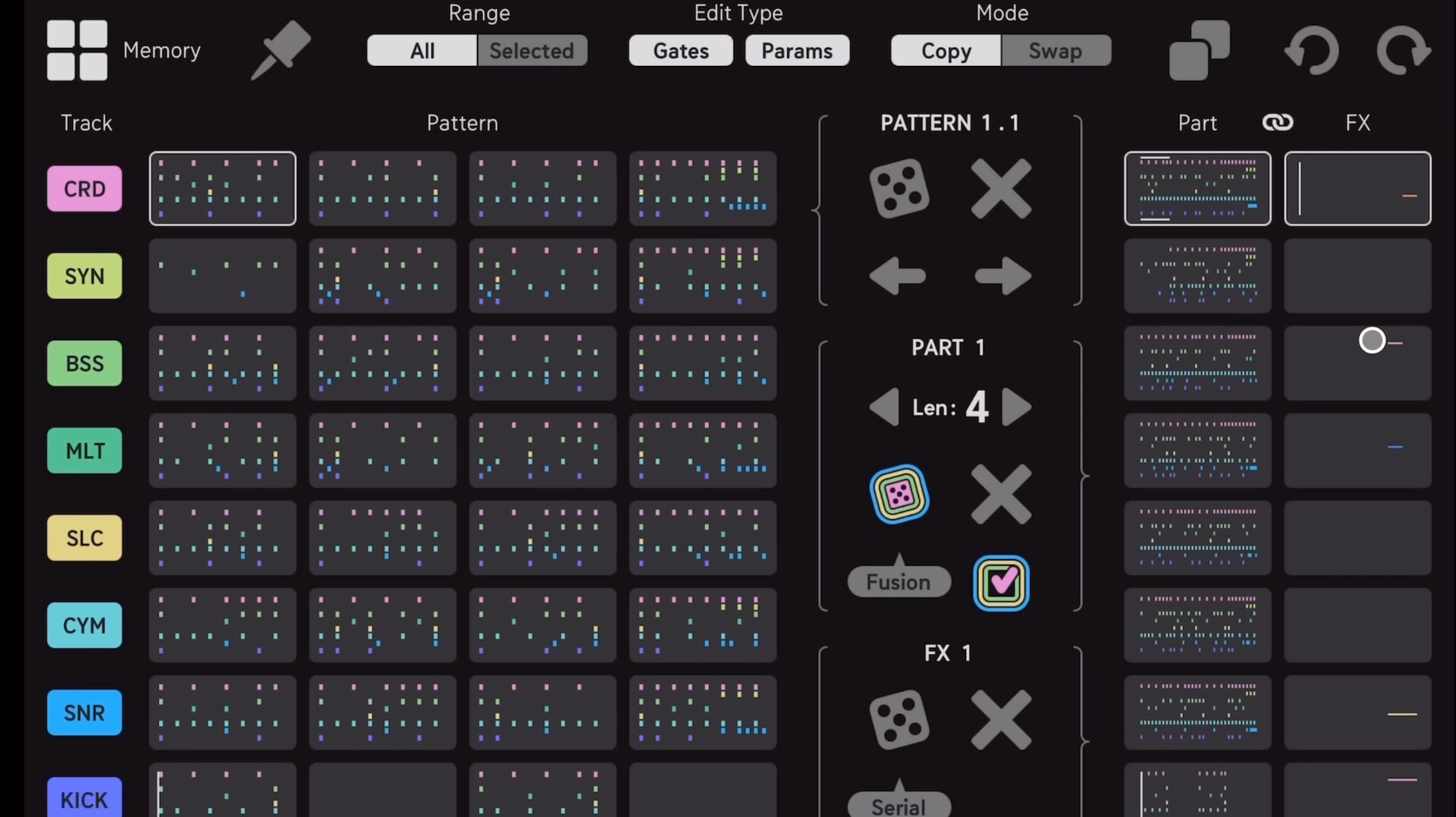This screenshot has width=1456, height=817.
Task: Increase Part 1 Len value
Action: point(1016,408)
